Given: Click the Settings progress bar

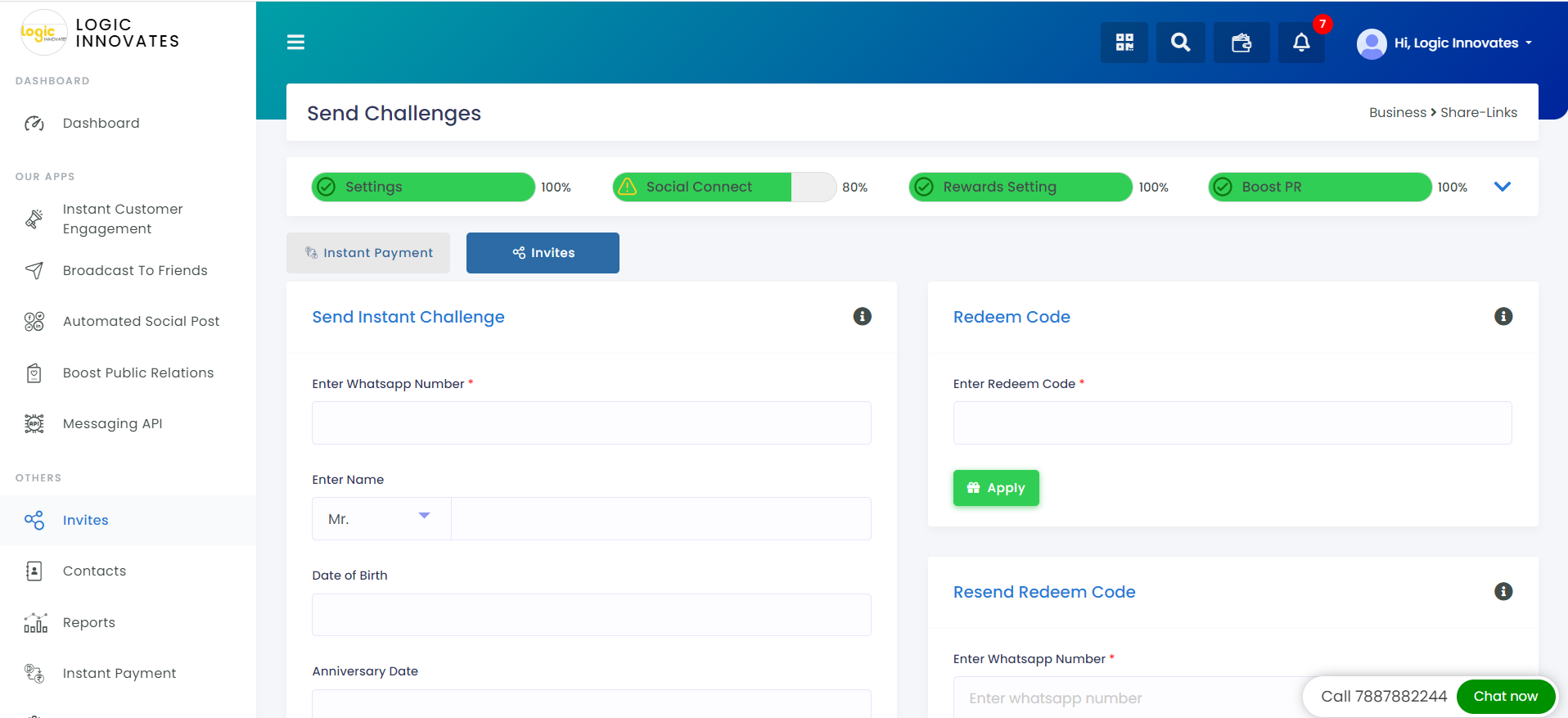Looking at the screenshot, I should (x=423, y=187).
